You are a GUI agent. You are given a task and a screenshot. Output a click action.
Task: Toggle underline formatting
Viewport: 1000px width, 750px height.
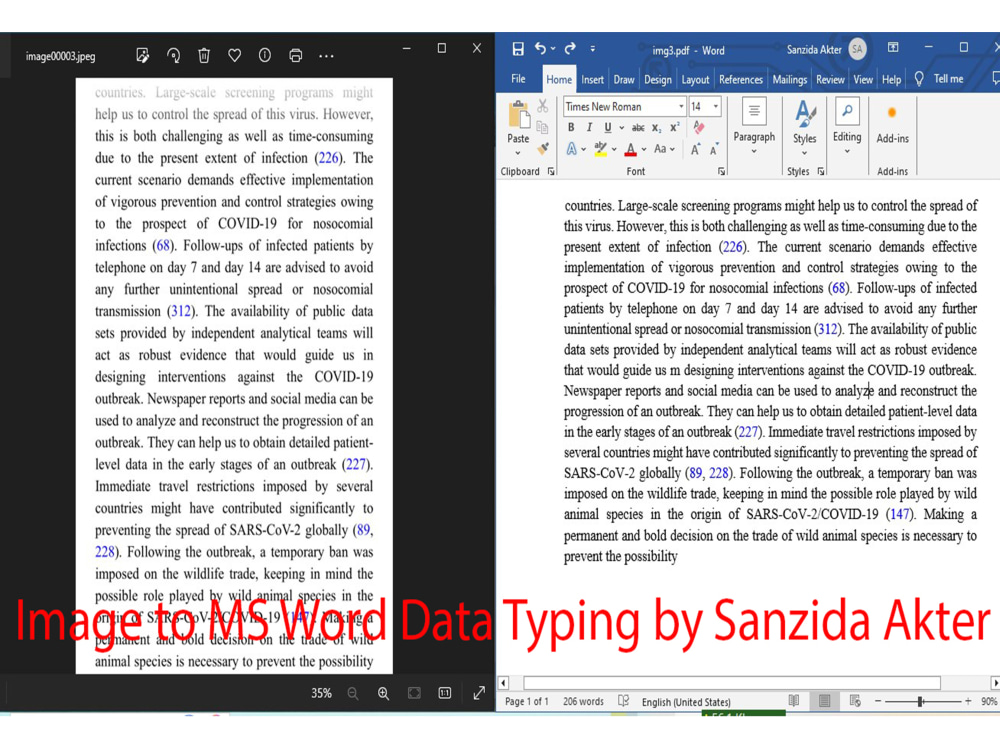click(x=608, y=128)
